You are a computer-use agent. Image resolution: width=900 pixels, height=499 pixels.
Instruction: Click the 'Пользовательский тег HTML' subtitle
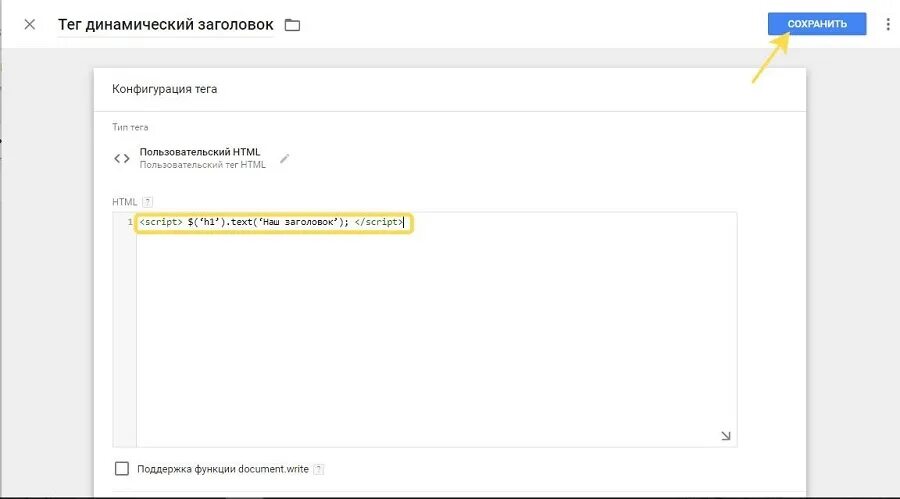pos(203,165)
